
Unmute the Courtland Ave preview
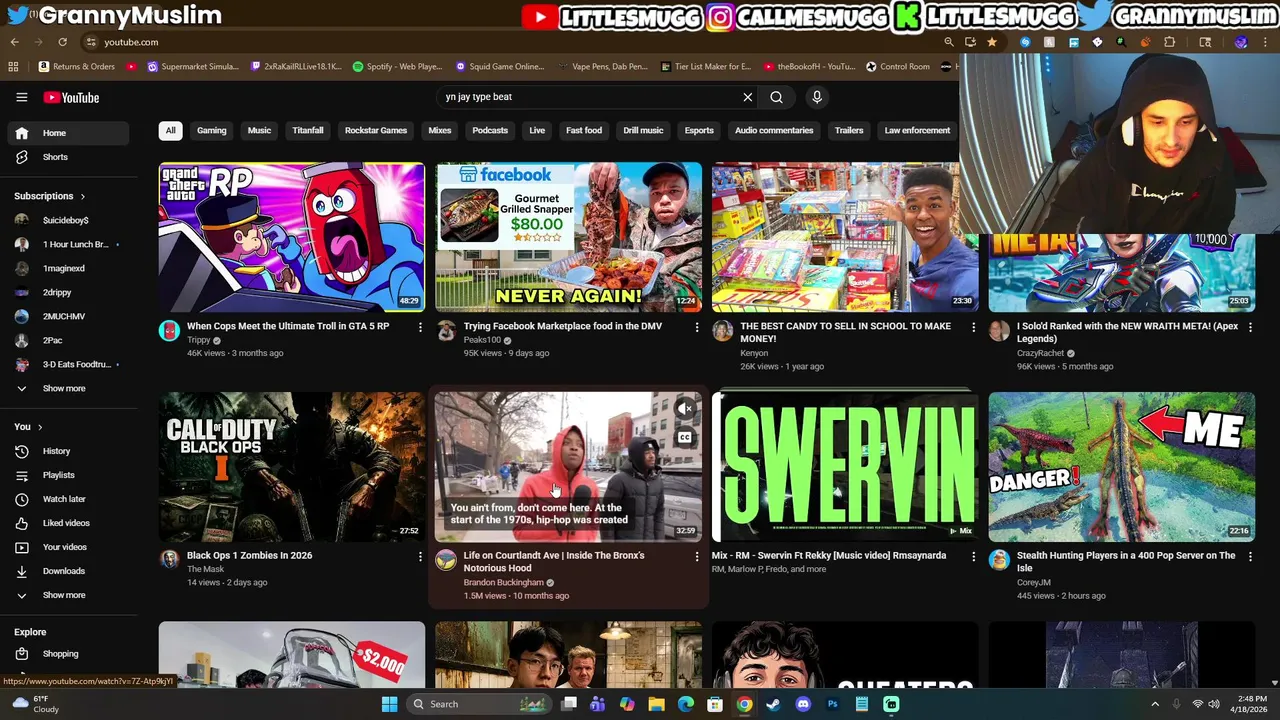point(685,408)
